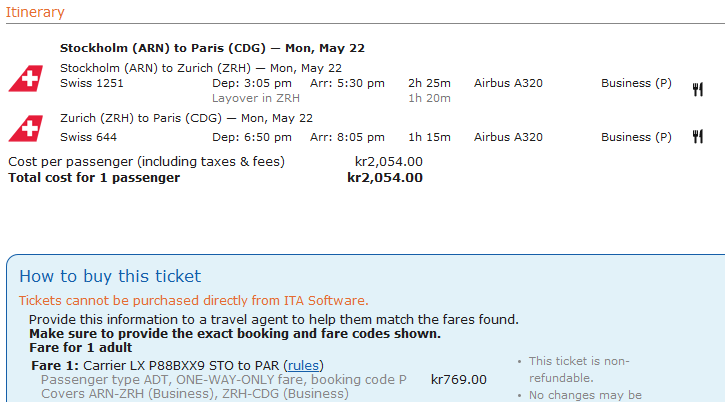Click the How to buy this ticket heading
The height and width of the screenshot is (402, 725).
point(110,276)
